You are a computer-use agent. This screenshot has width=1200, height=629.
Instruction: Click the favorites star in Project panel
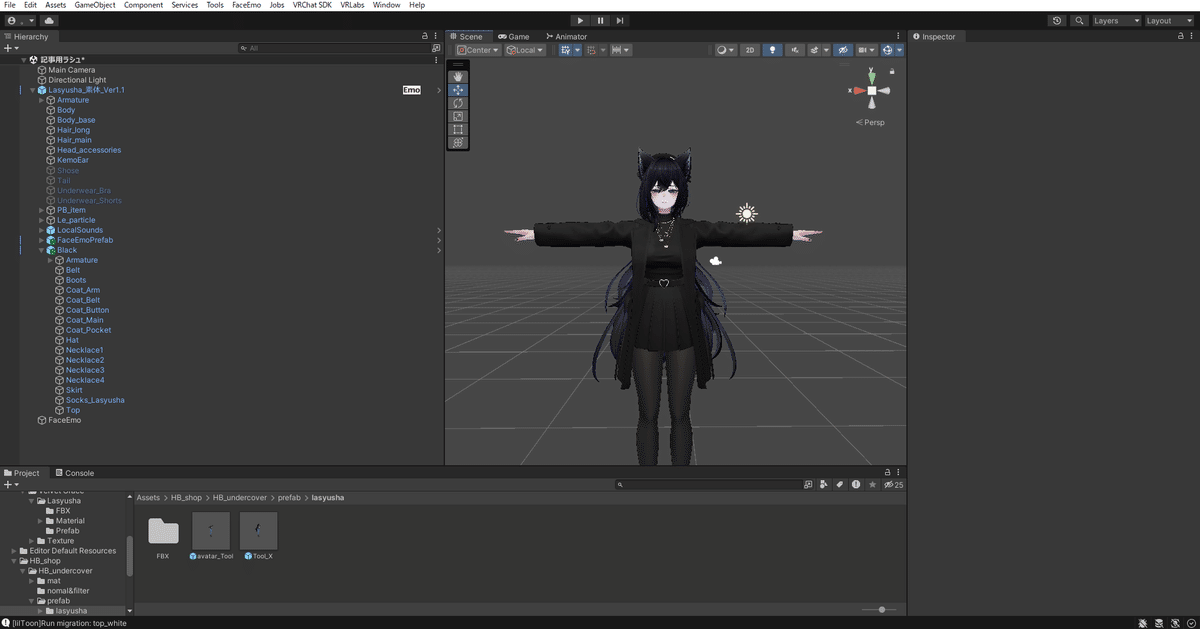coord(872,485)
